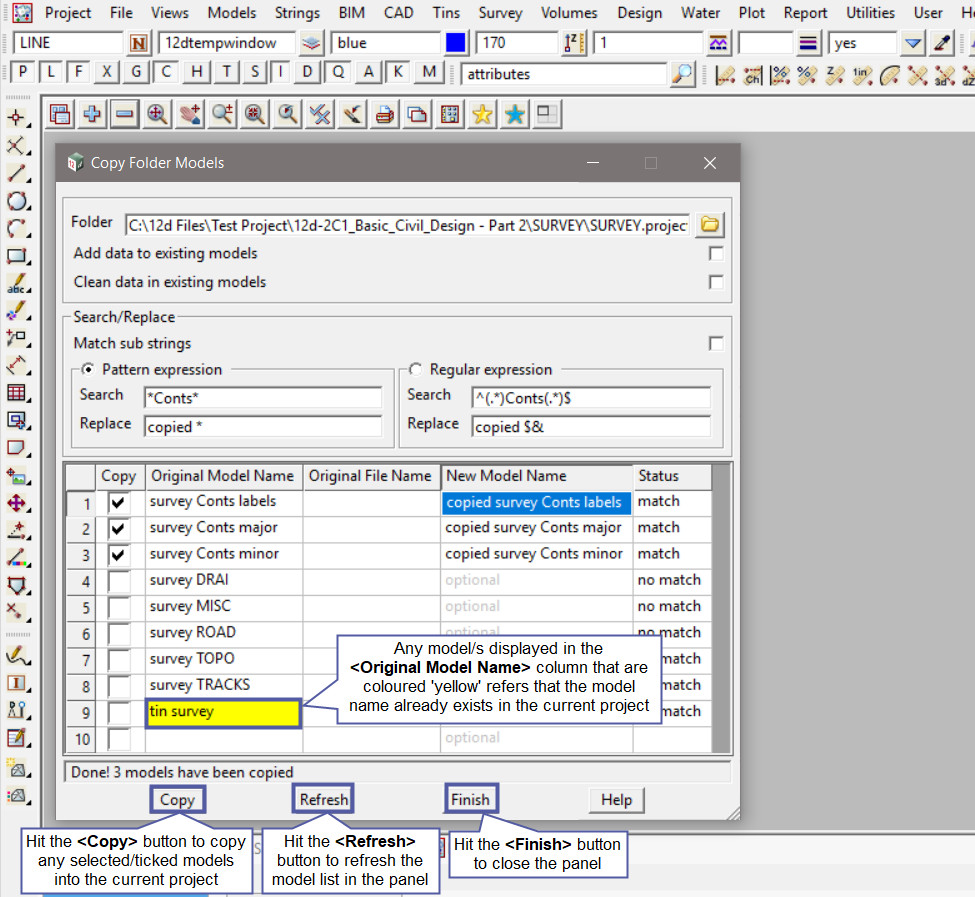Open the model layers picker beside 12dtempwindow
The image size is (975, 897).
click(x=312, y=44)
